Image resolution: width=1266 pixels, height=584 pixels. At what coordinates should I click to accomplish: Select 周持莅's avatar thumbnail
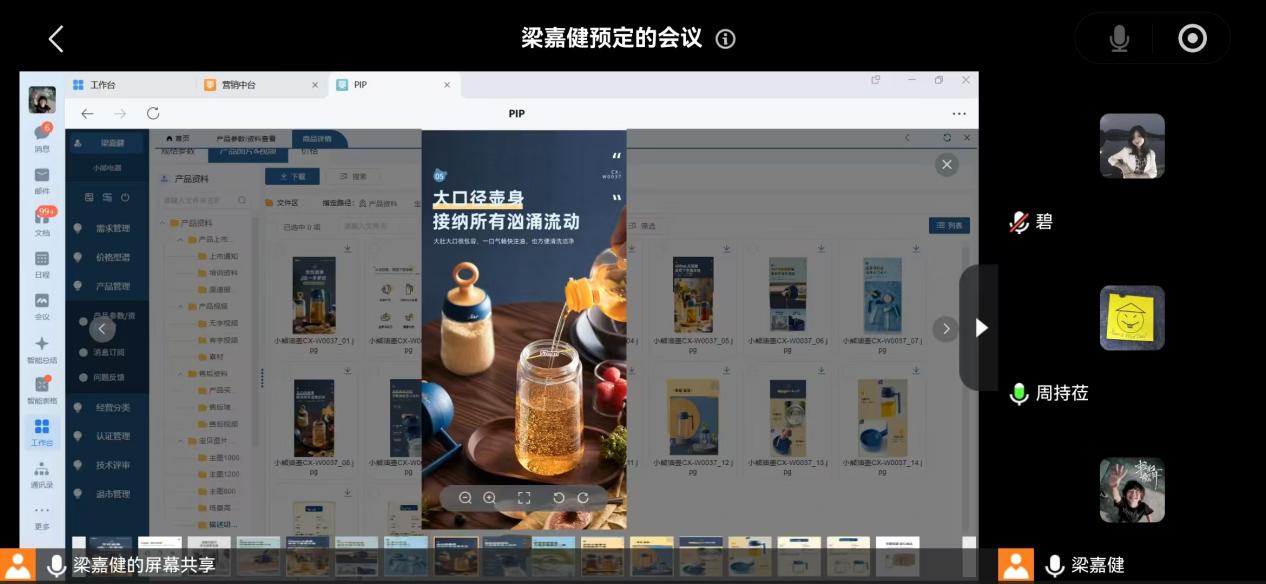coord(1132,318)
